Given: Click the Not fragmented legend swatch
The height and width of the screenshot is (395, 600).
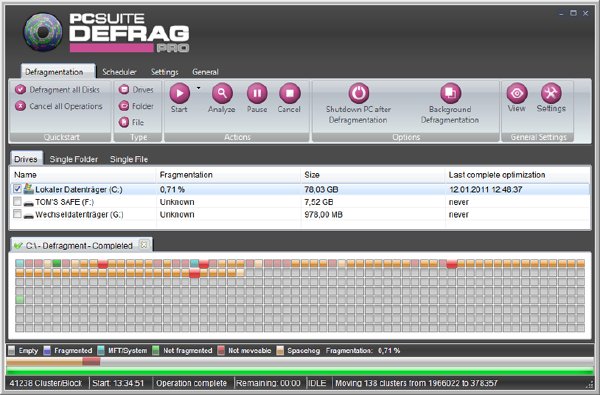Looking at the screenshot, I should pos(155,350).
